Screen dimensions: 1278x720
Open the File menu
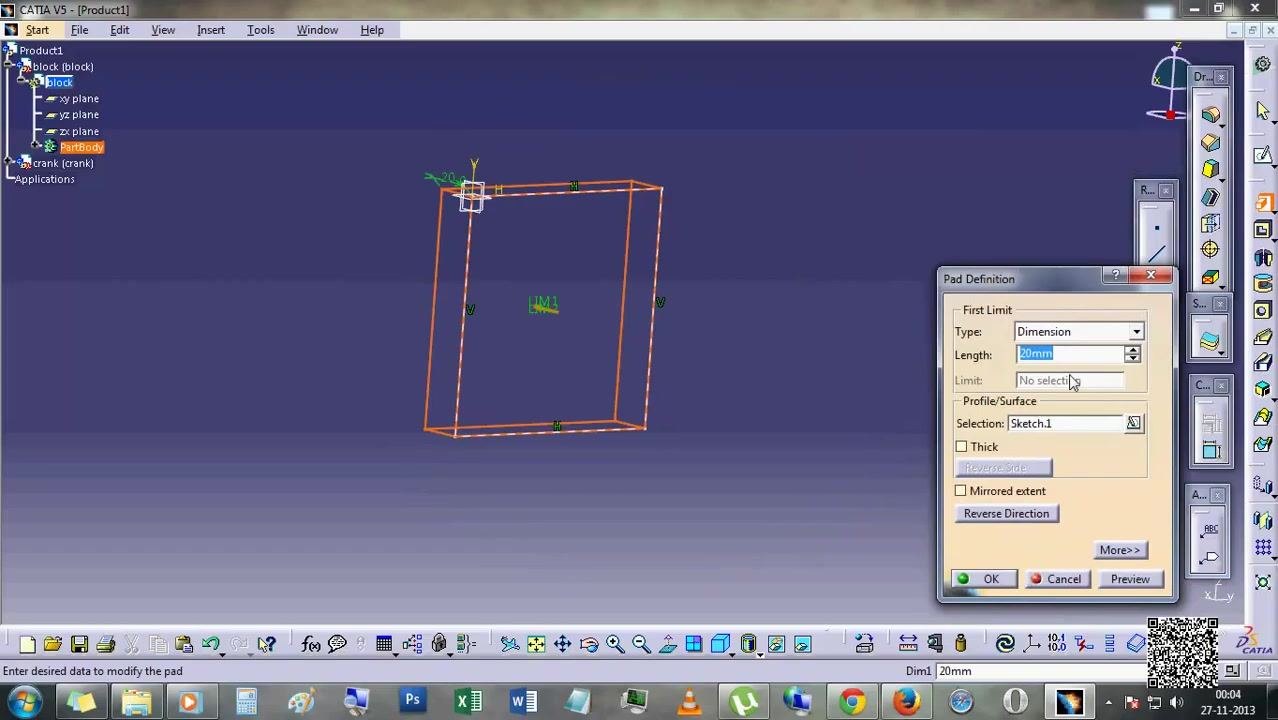79,30
